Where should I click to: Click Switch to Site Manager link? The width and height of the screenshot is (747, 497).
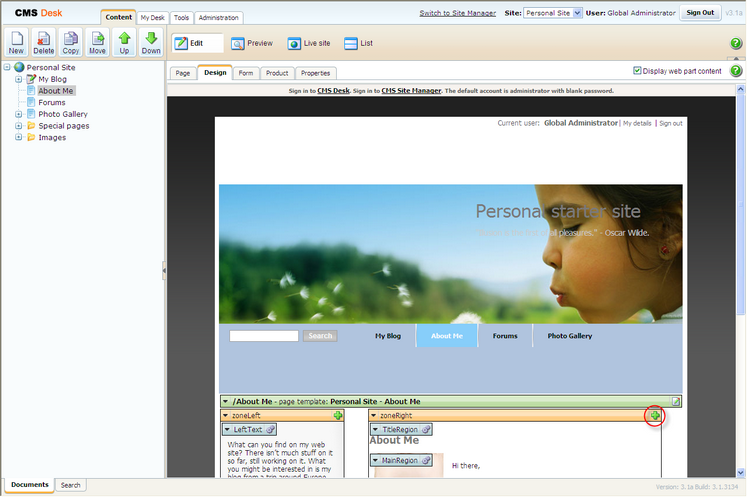[458, 13]
